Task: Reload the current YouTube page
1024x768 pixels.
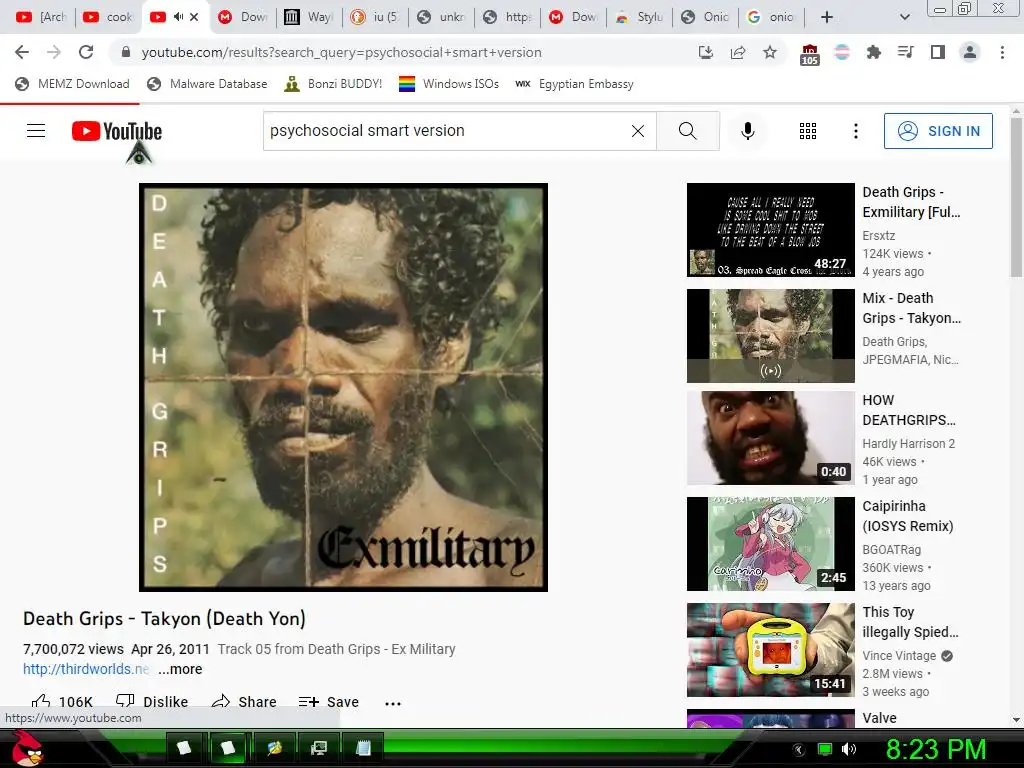Action: pyautogui.click(x=86, y=52)
